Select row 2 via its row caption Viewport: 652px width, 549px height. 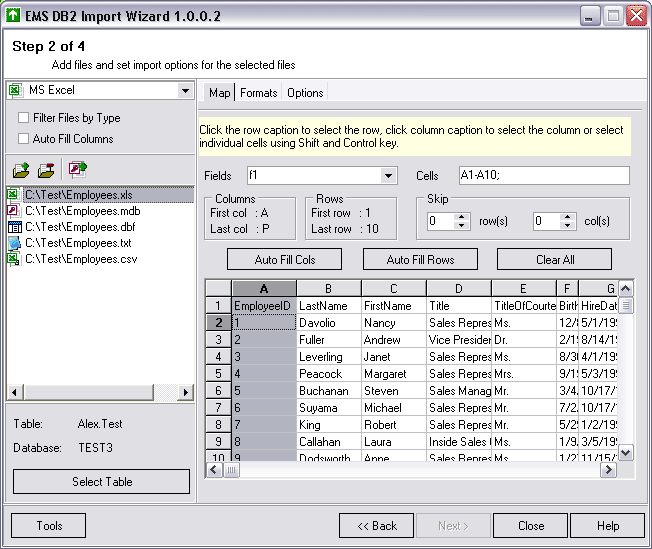[x=218, y=322]
